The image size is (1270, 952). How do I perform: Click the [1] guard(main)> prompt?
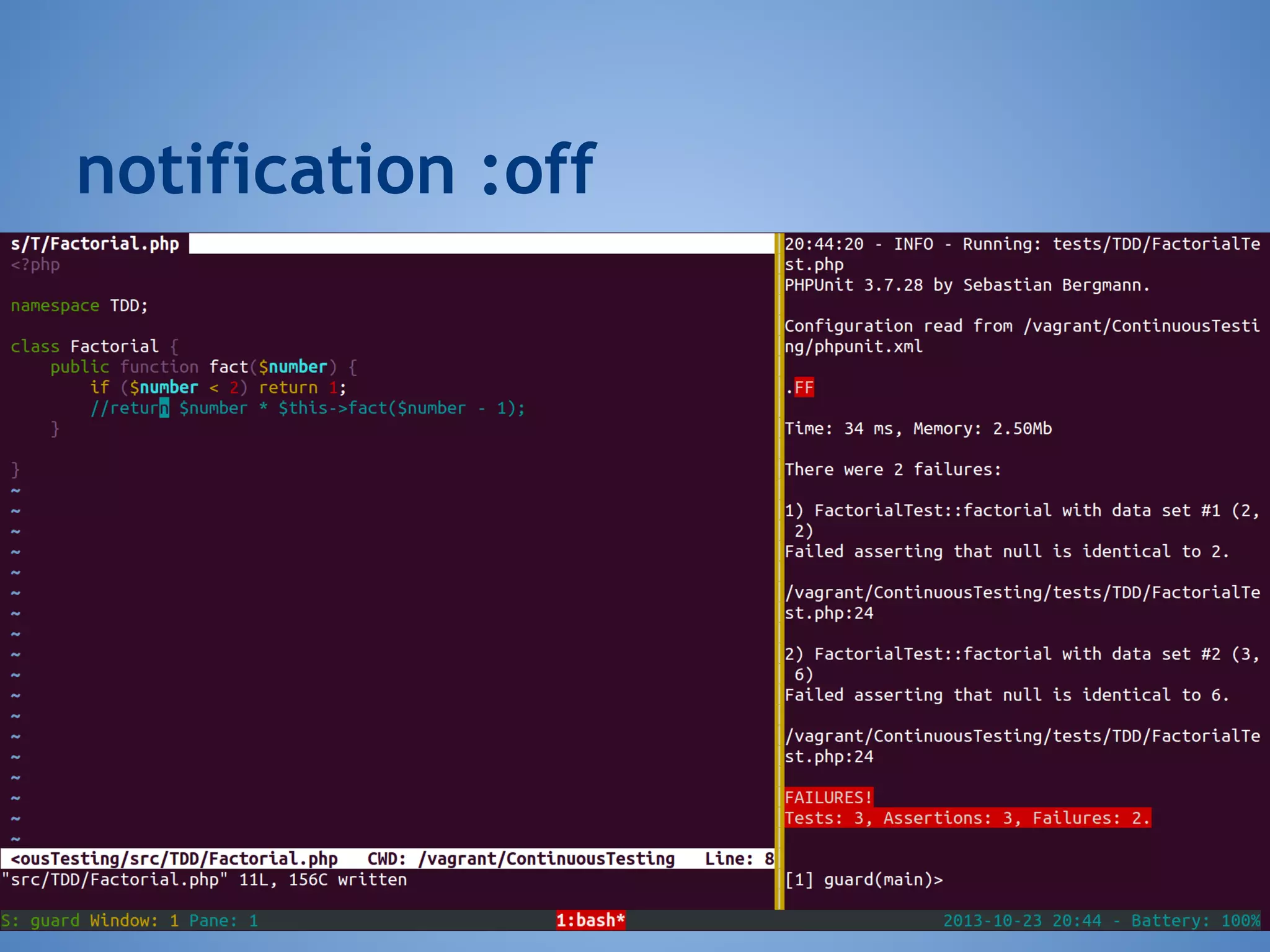coord(864,879)
